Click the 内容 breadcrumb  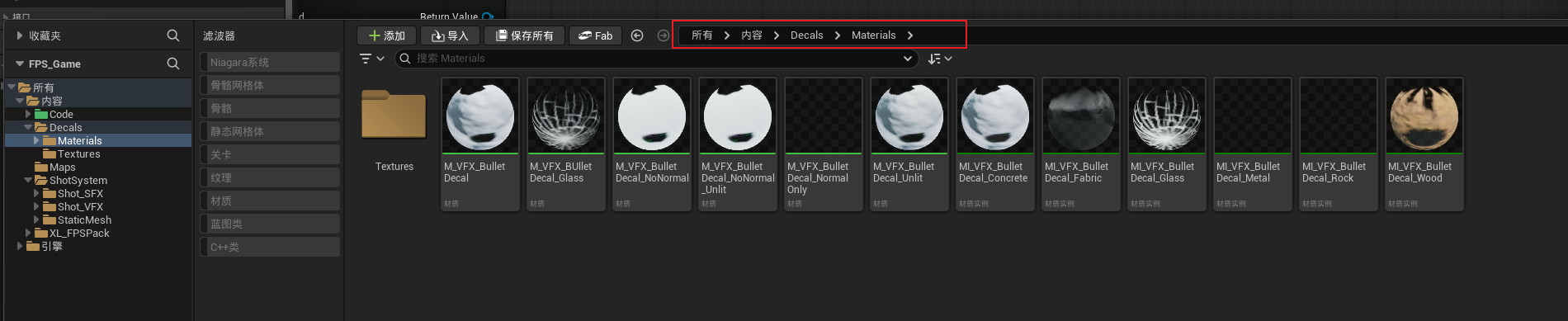click(x=752, y=35)
